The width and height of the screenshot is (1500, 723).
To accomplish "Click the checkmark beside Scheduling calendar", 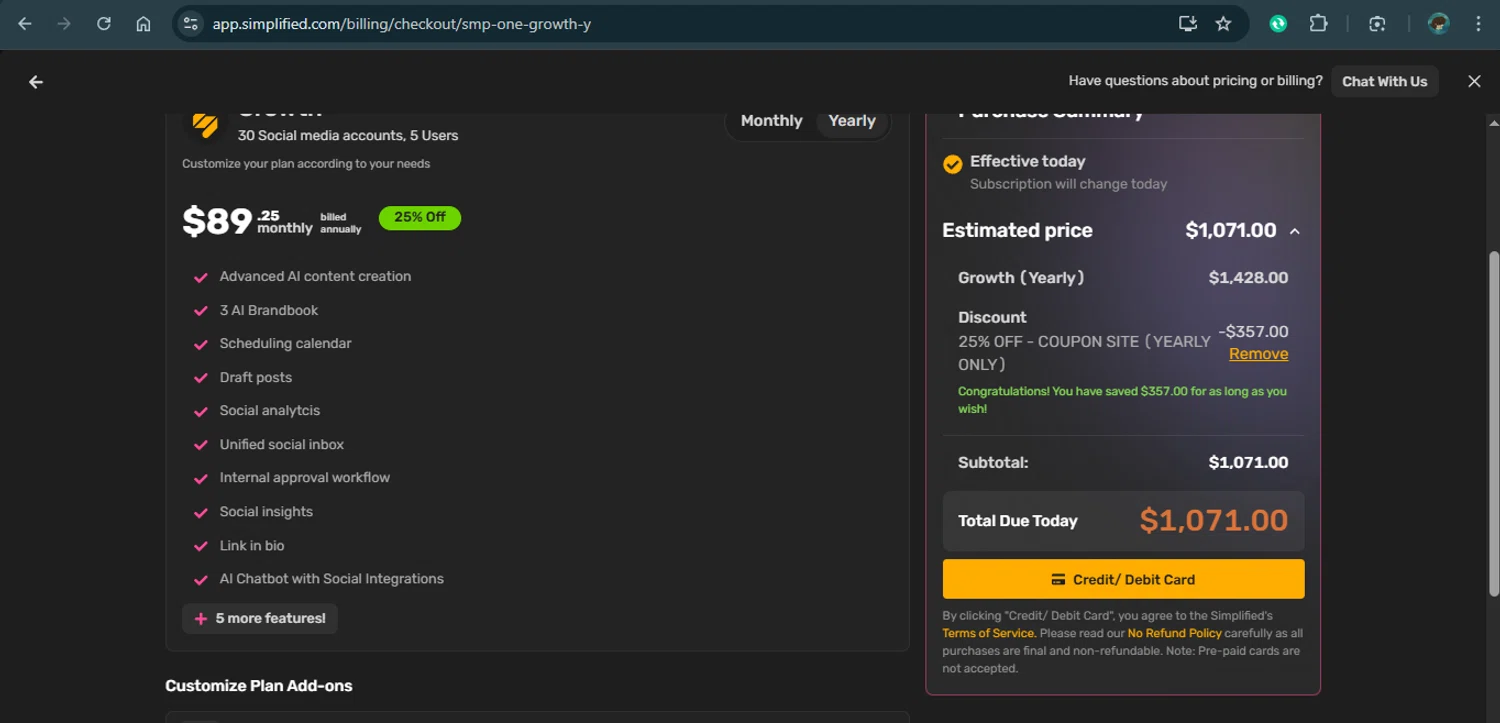I will coord(201,344).
